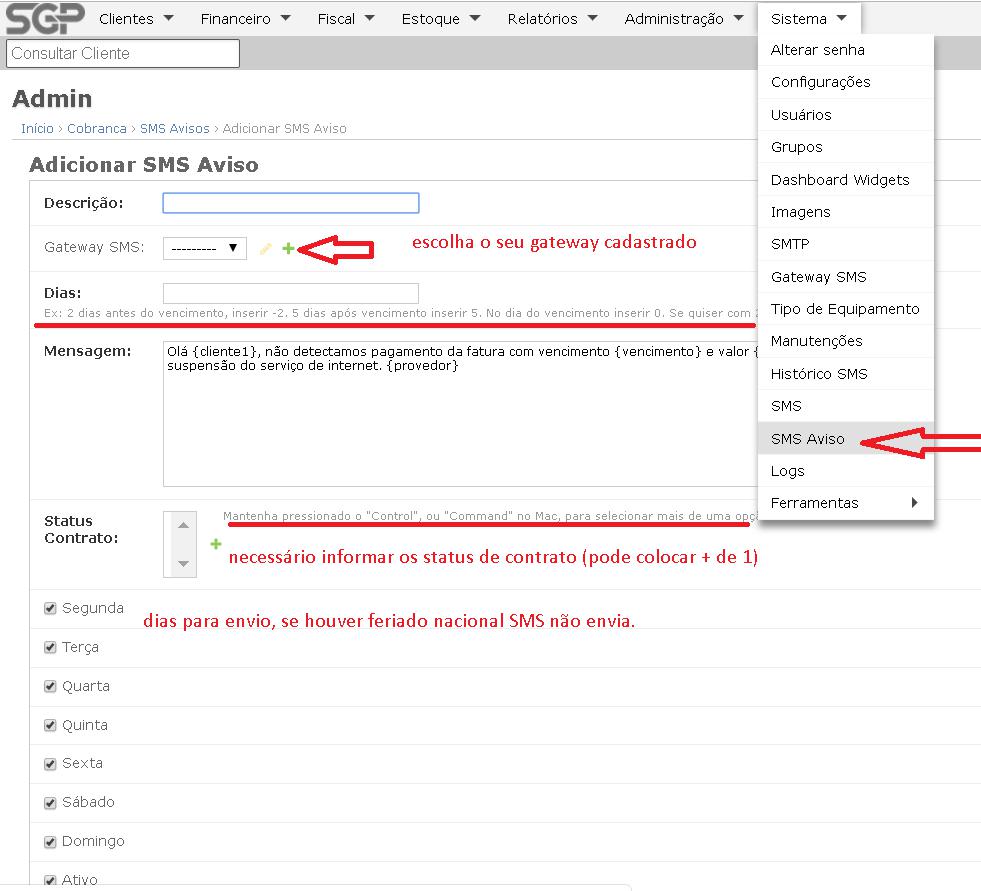Open SMS Avisos breadcrumb link
This screenshot has height=891, width=981.
[x=174, y=129]
